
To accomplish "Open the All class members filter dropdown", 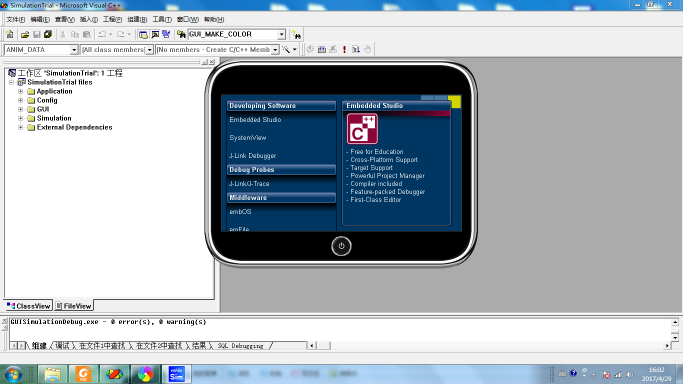I will click(149, 50).
